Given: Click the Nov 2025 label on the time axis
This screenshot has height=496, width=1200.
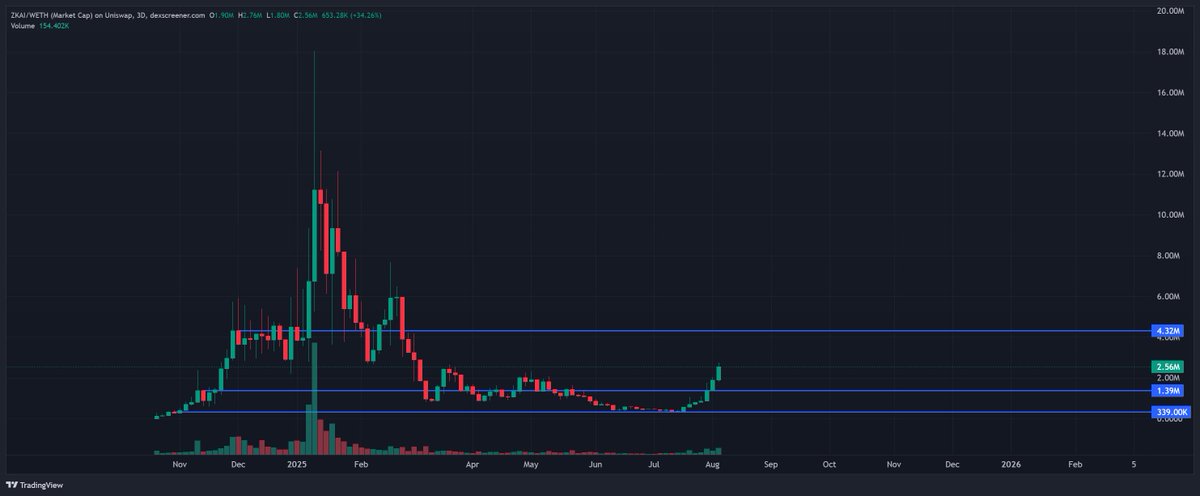Looking at the screenshot, I should tap(894, 465).
